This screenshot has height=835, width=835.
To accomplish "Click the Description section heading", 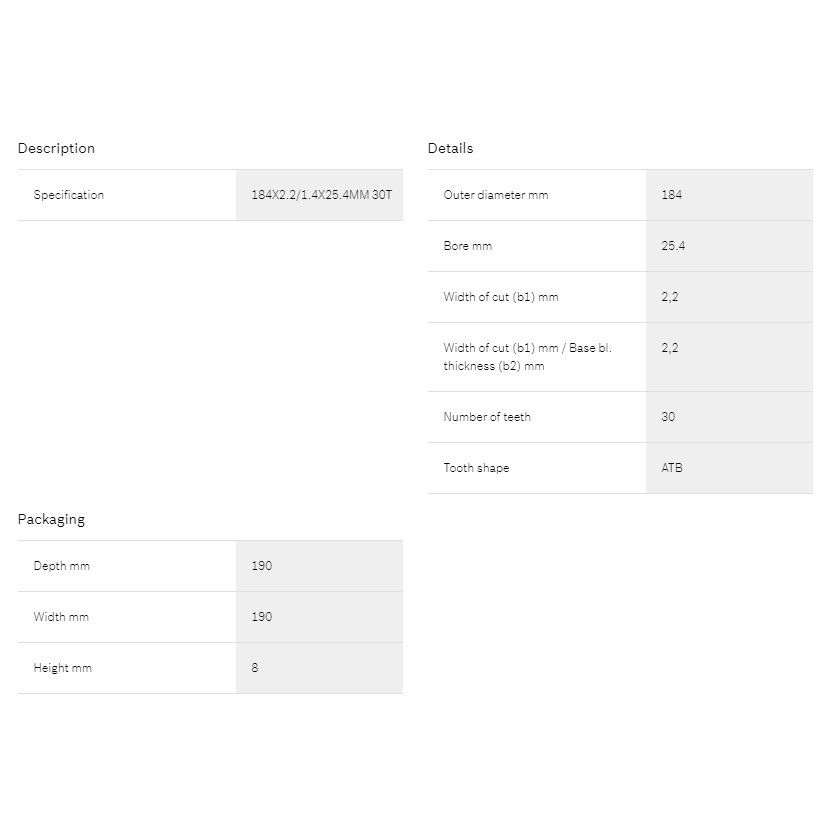I will coord(56,148).
